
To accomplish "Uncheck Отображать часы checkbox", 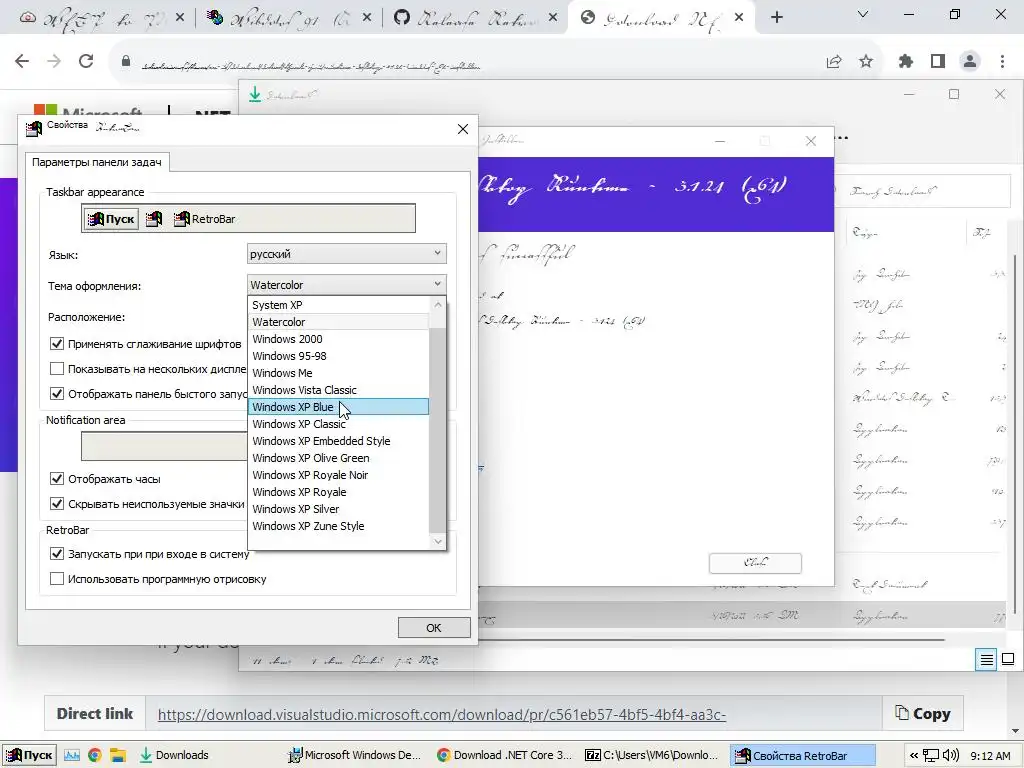I will tap(57, 479).
